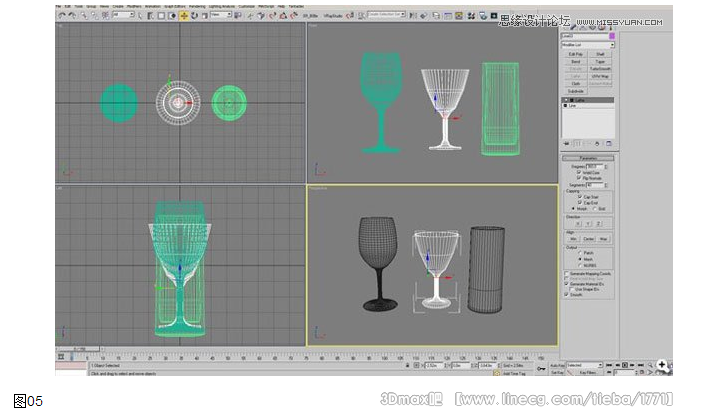This screenshot has width=702, height=416.
Task: Toggle the Cap End checkbox
Action: 580,202
